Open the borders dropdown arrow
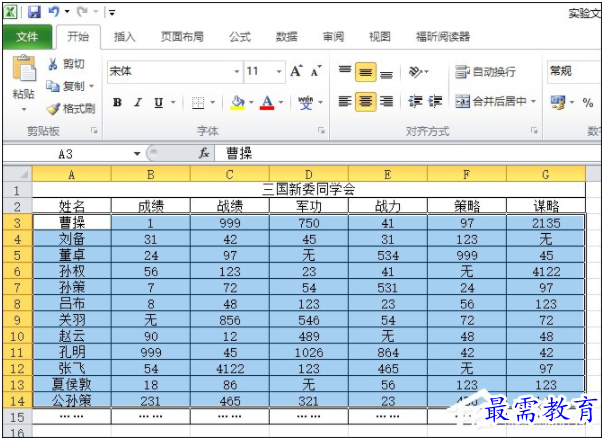Screen dimensions: 606x441 (x=213, y=102)
